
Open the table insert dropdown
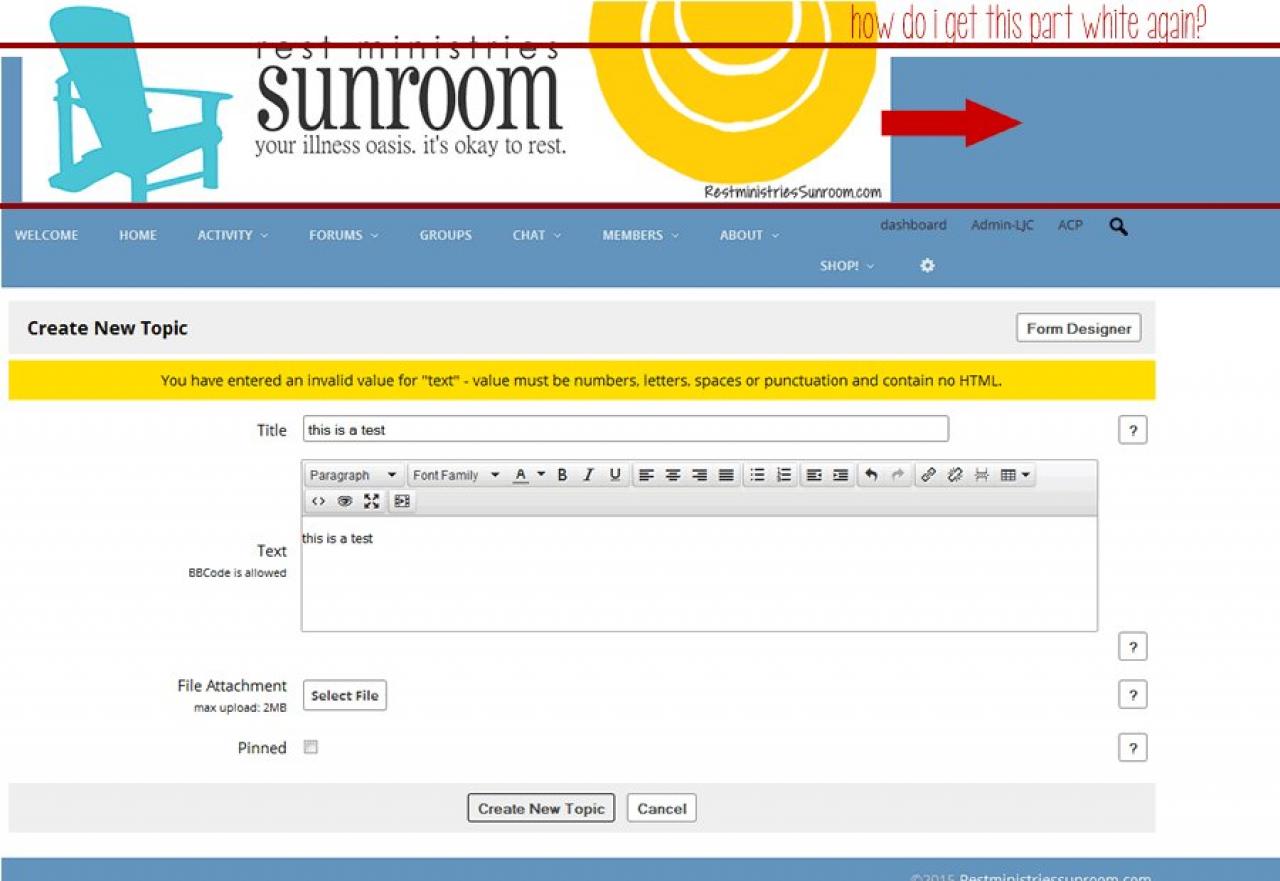1015,475
